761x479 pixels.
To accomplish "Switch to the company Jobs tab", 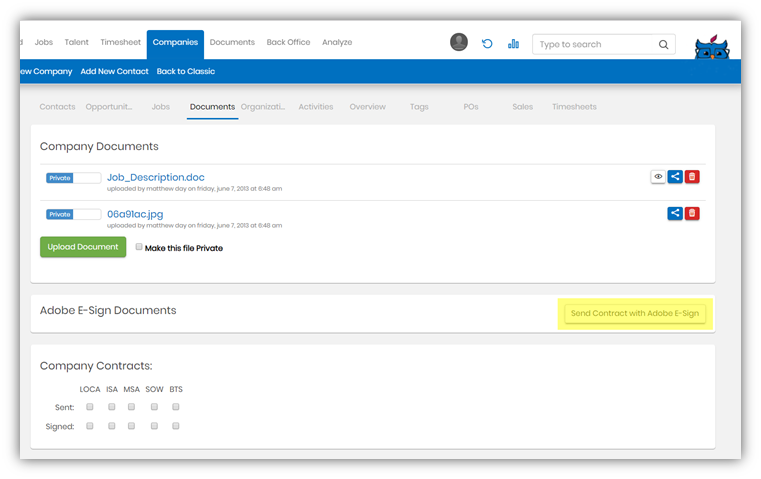I will [161, 107].
